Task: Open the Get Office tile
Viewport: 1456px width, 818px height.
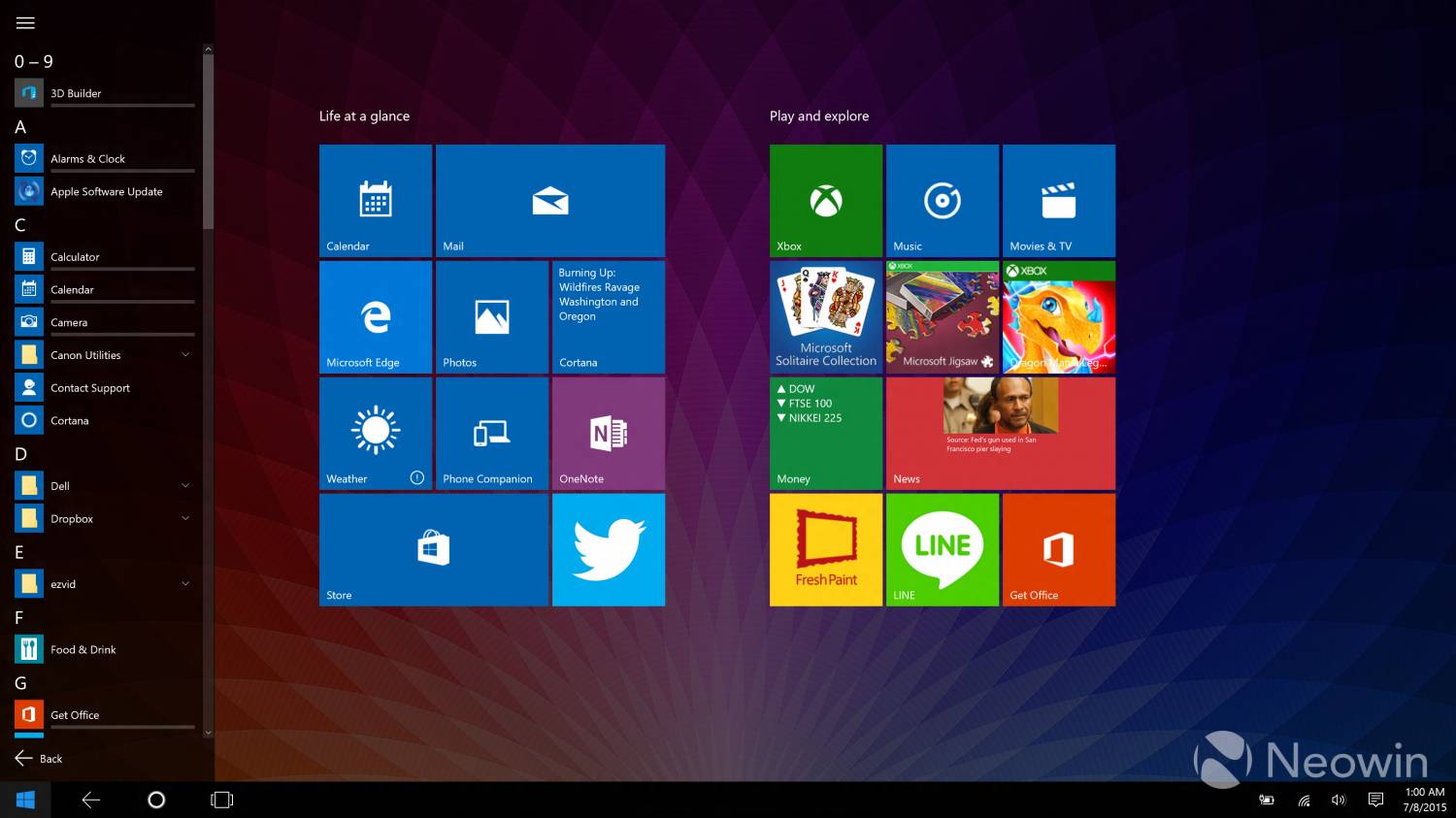Action: (1059, 550)
